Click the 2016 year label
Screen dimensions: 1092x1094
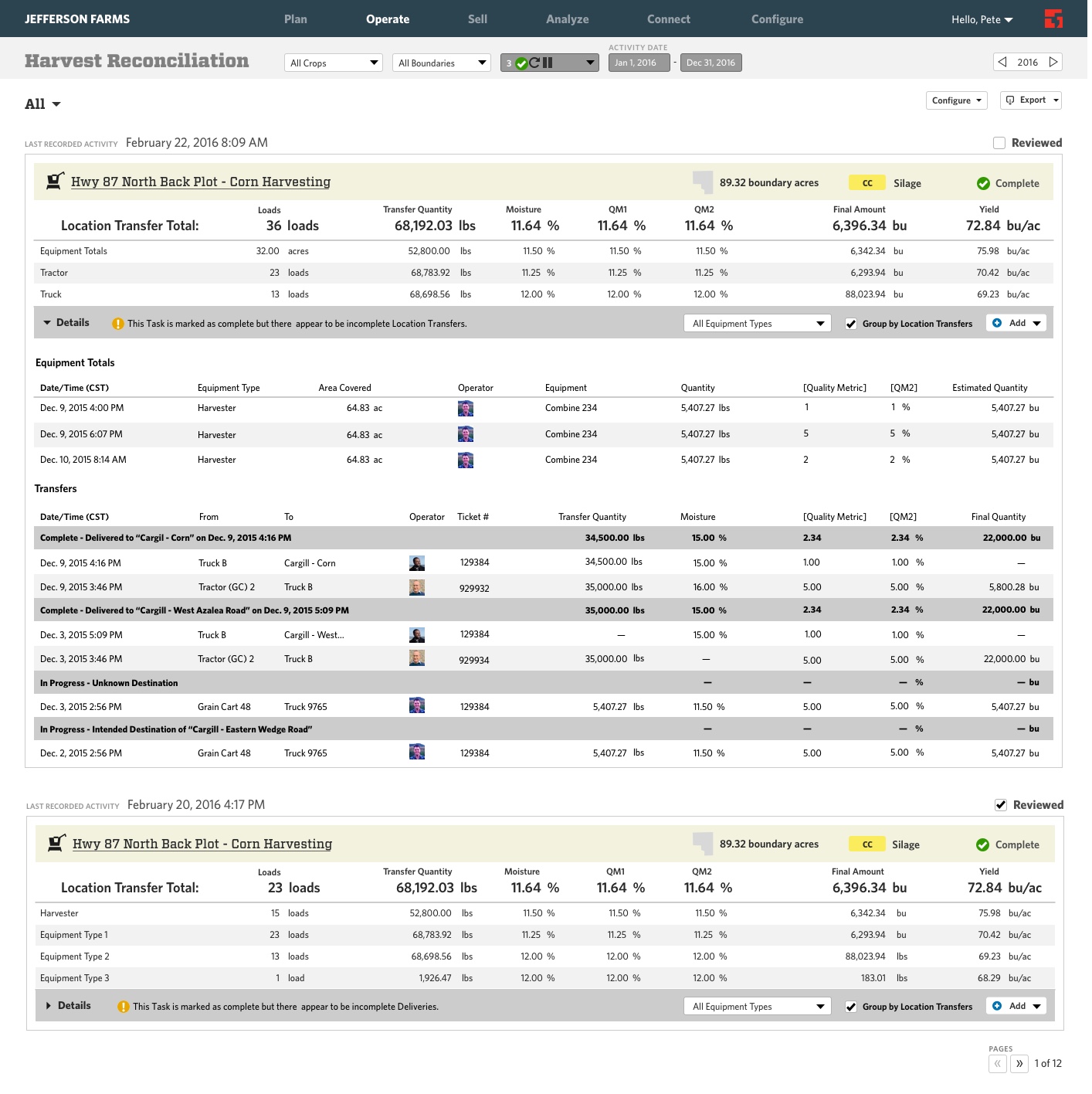pos(1028,63)
